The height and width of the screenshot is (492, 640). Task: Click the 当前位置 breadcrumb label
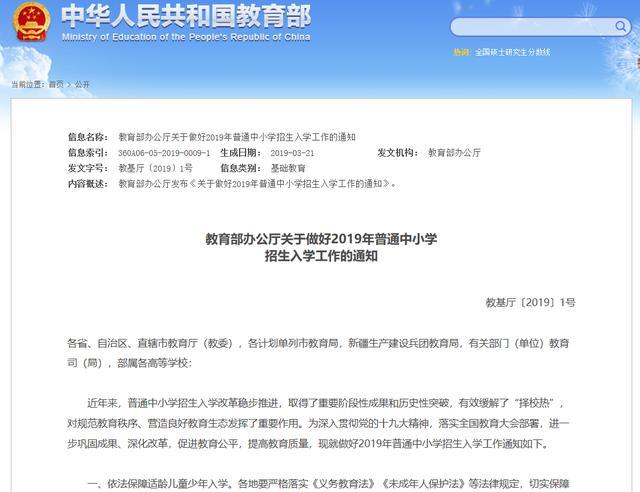coord(28,85)
